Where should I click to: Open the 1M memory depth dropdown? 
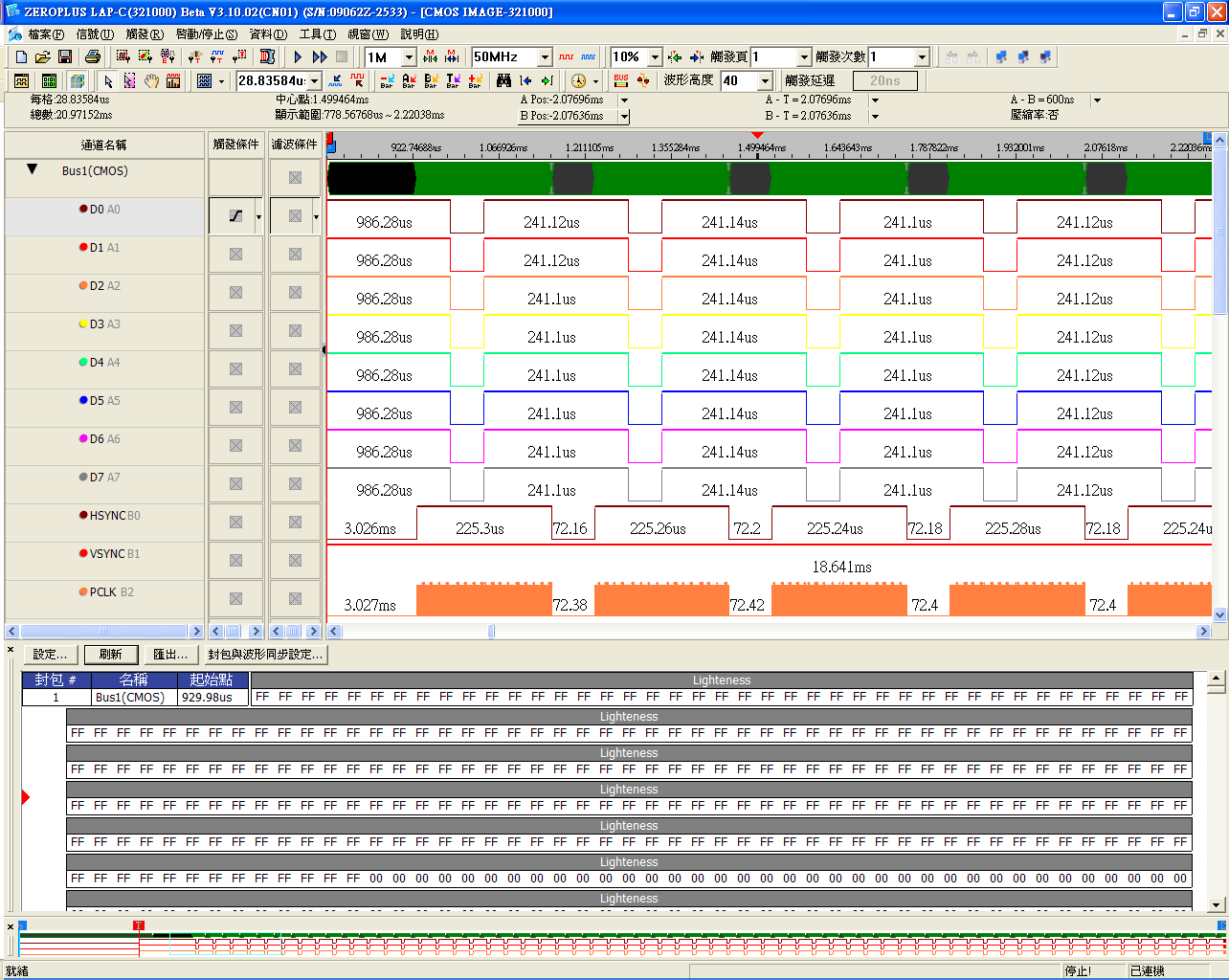point(410,57)
